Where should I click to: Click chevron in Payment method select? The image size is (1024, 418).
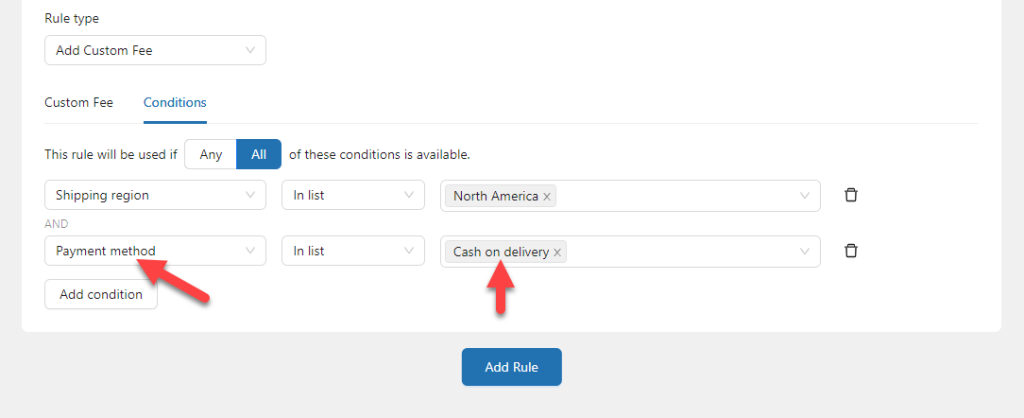[250, 250]
